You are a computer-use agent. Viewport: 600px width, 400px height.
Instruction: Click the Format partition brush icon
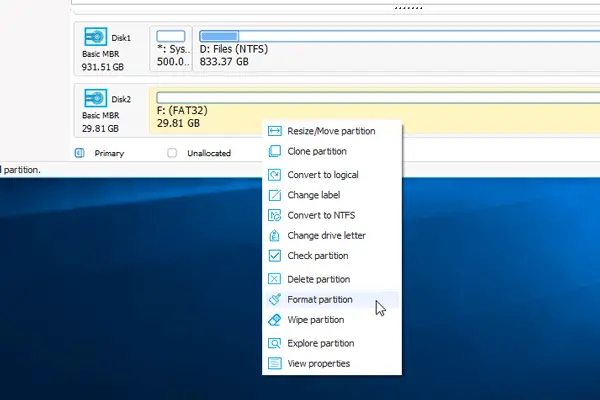(x=274, y=299)
